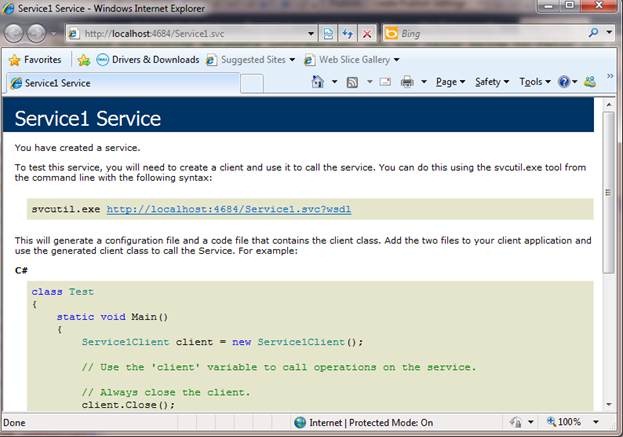Screen dimensions: 623x437
Task: Click the Help question mark icon
Action: pos(563,82)
